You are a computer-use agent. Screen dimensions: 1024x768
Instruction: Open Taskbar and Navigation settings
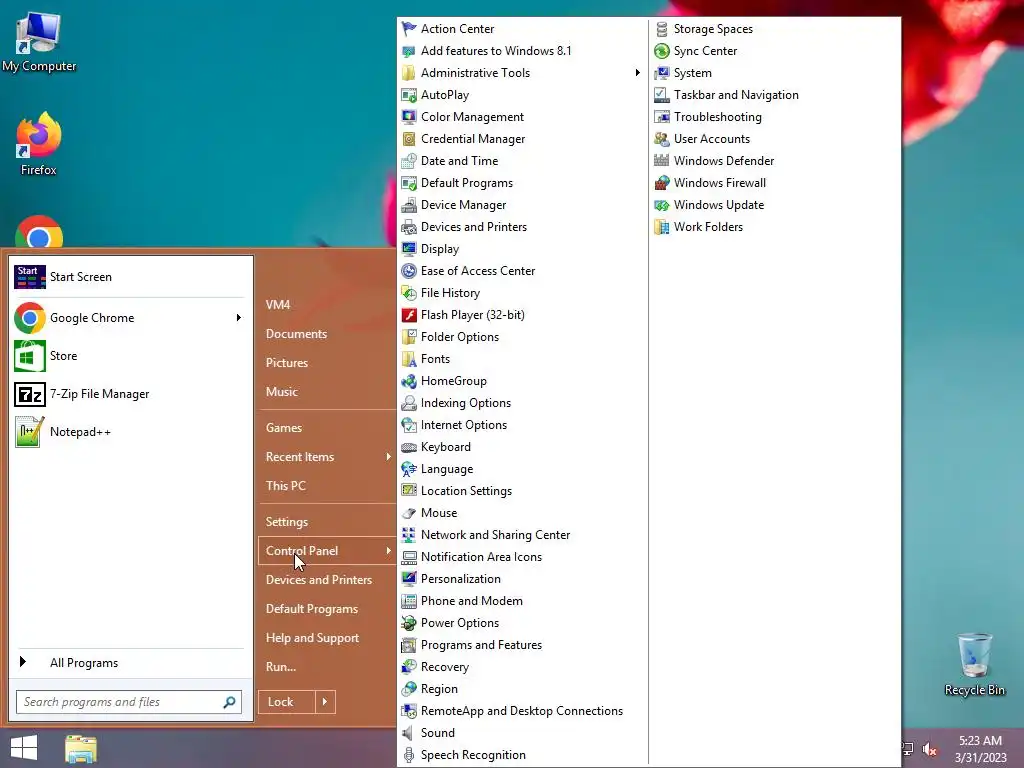tap(736, 95)
